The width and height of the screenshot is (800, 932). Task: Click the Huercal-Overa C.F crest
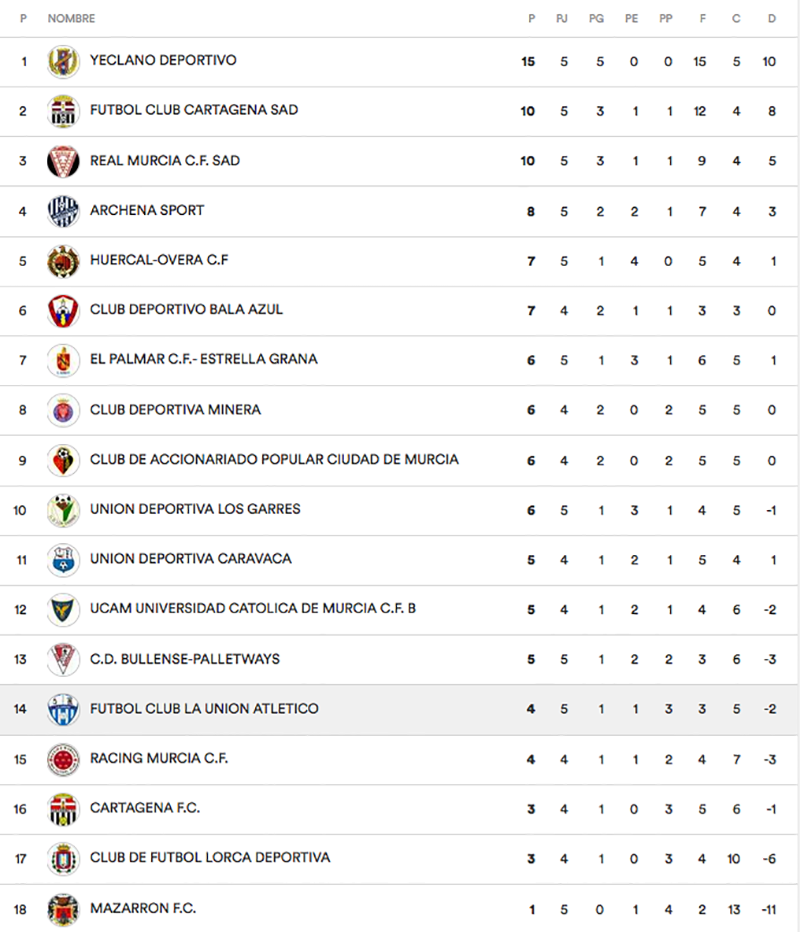point(63,261)
